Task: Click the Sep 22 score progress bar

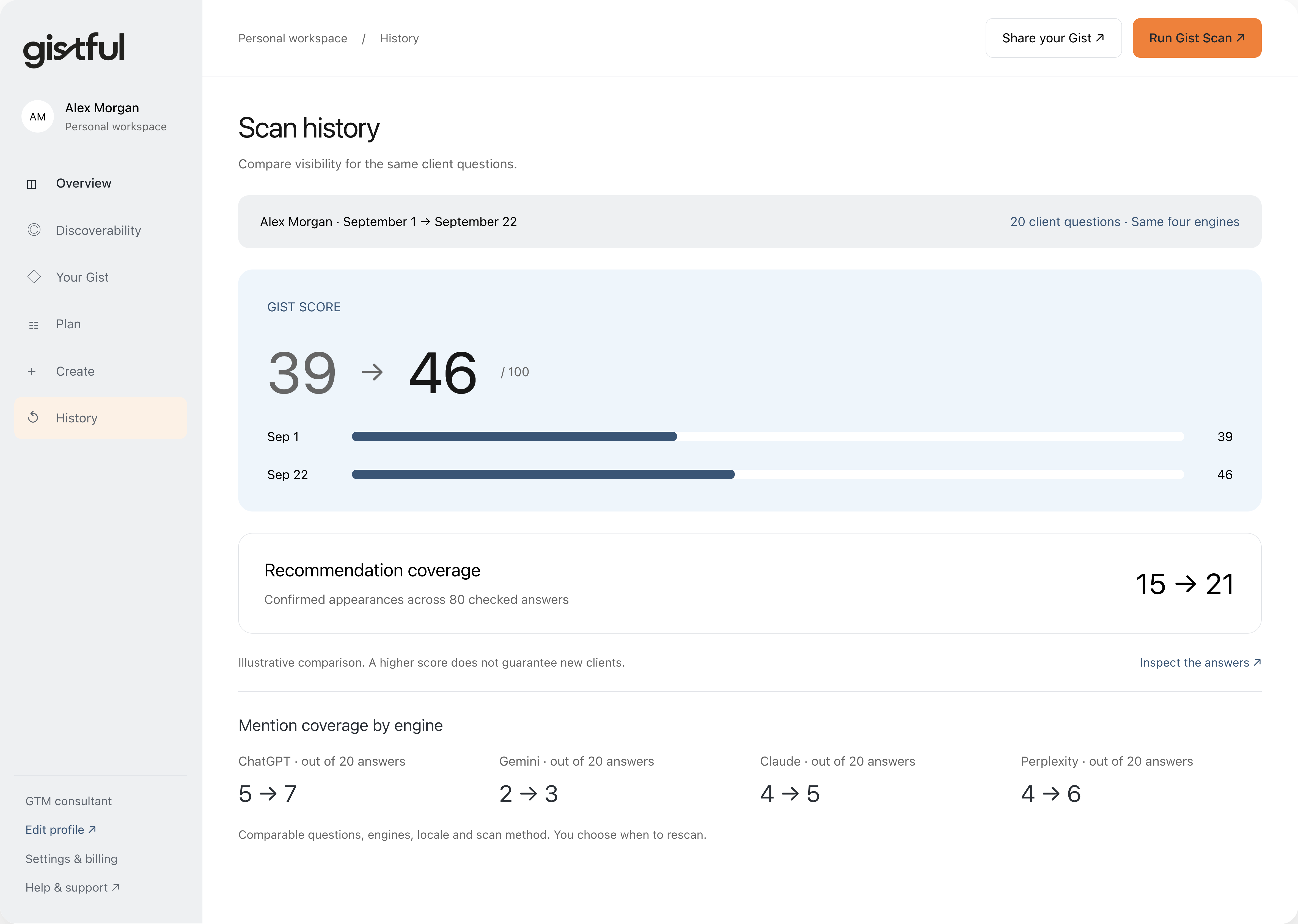Action: click(x=768, y=475)
